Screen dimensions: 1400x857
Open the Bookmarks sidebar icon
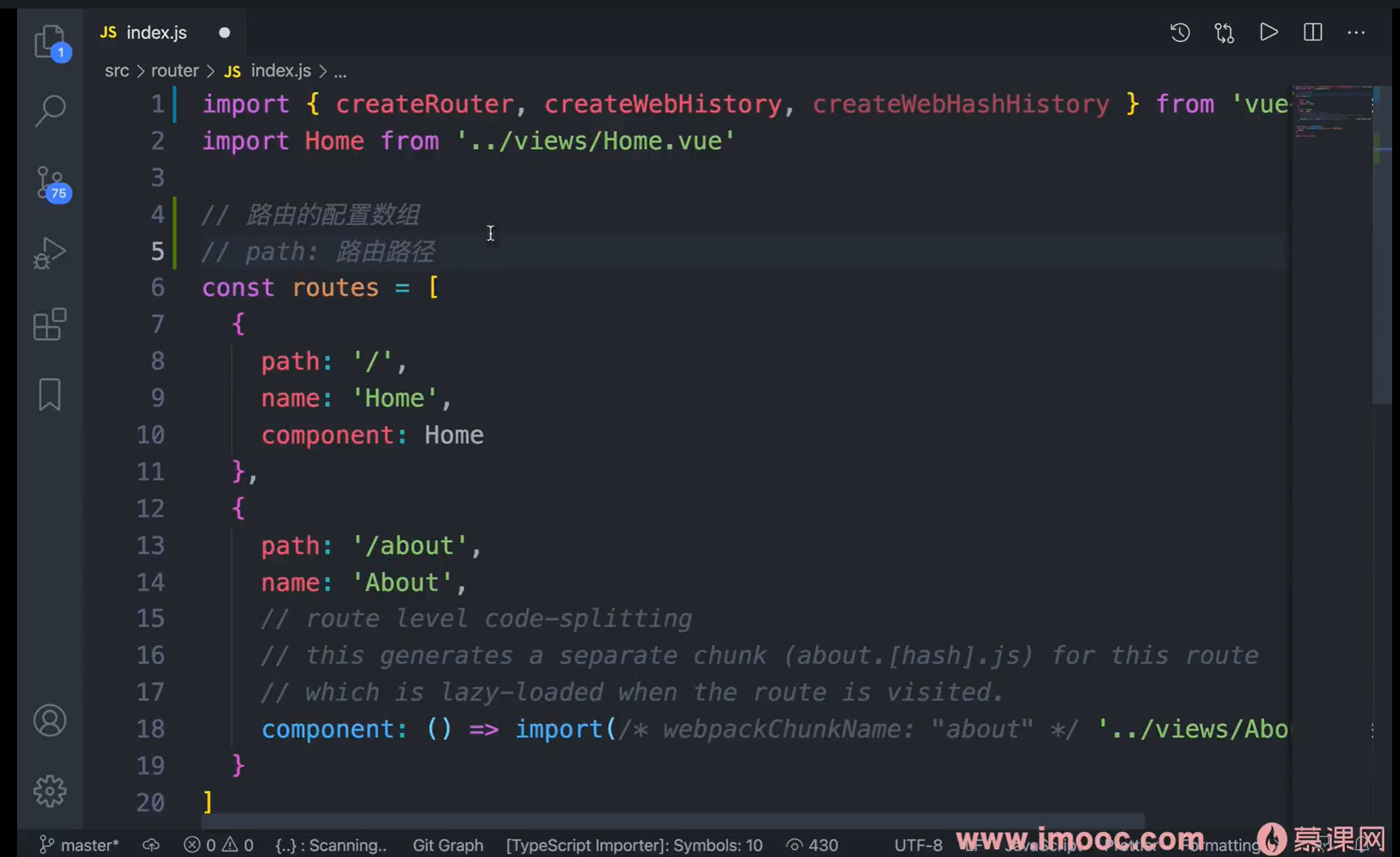(50, 395)
